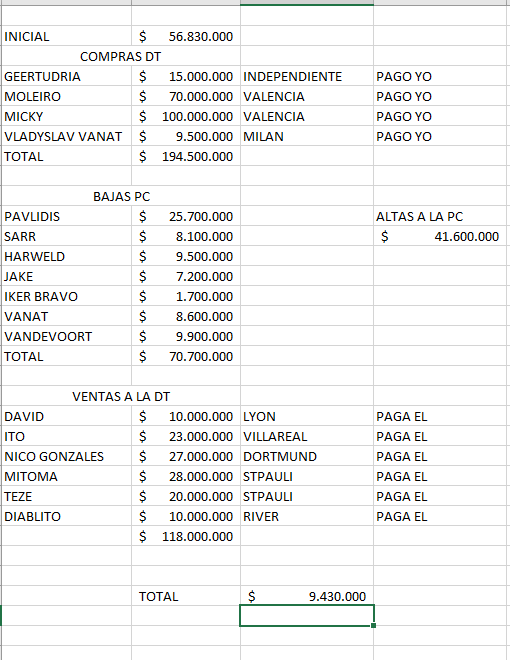Select the INICIAL label cell
This screenshot has width=510, height=660.
[66, 36]
